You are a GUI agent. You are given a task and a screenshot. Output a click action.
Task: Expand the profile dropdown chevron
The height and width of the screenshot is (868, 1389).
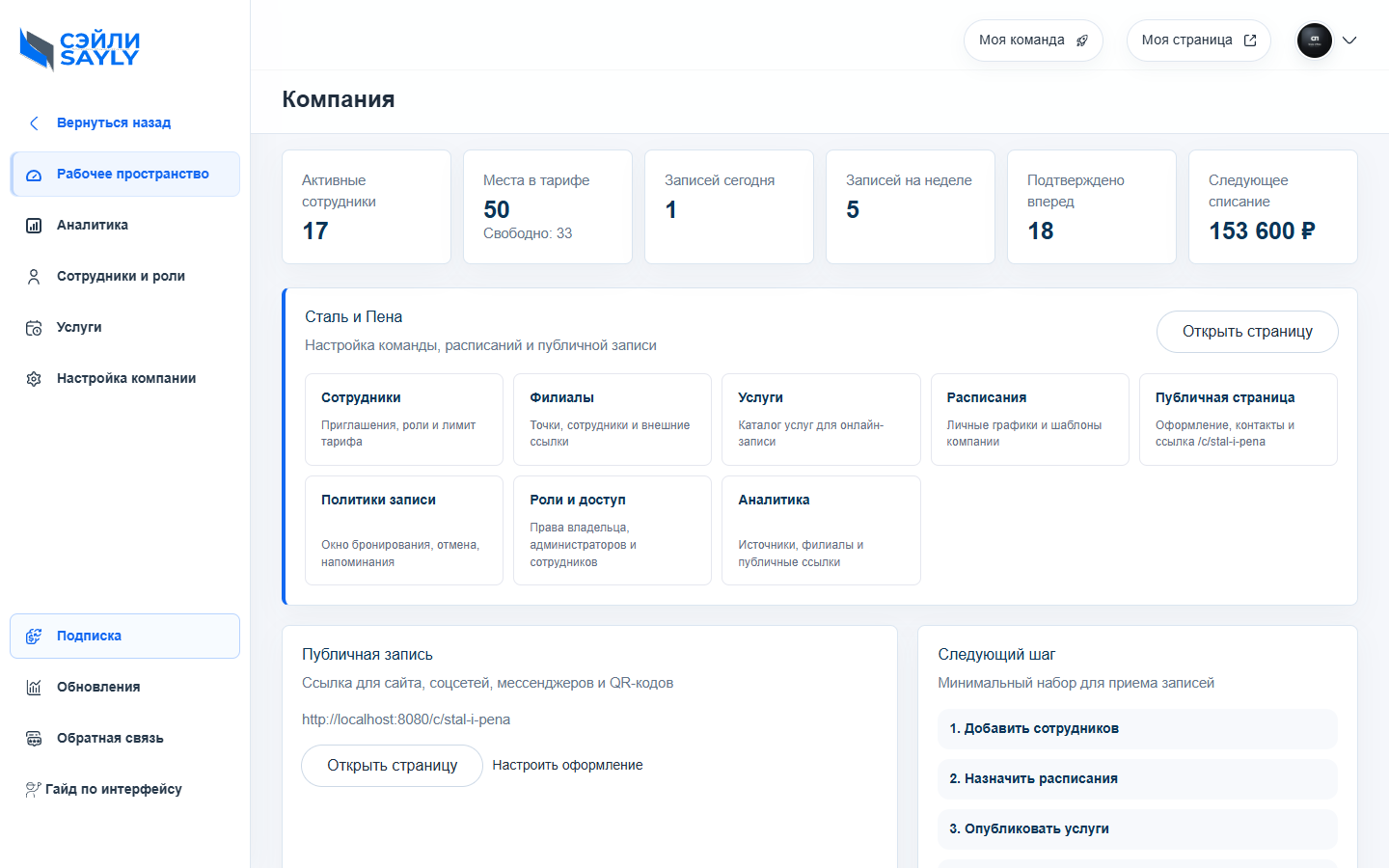(x=1349, y=41)
